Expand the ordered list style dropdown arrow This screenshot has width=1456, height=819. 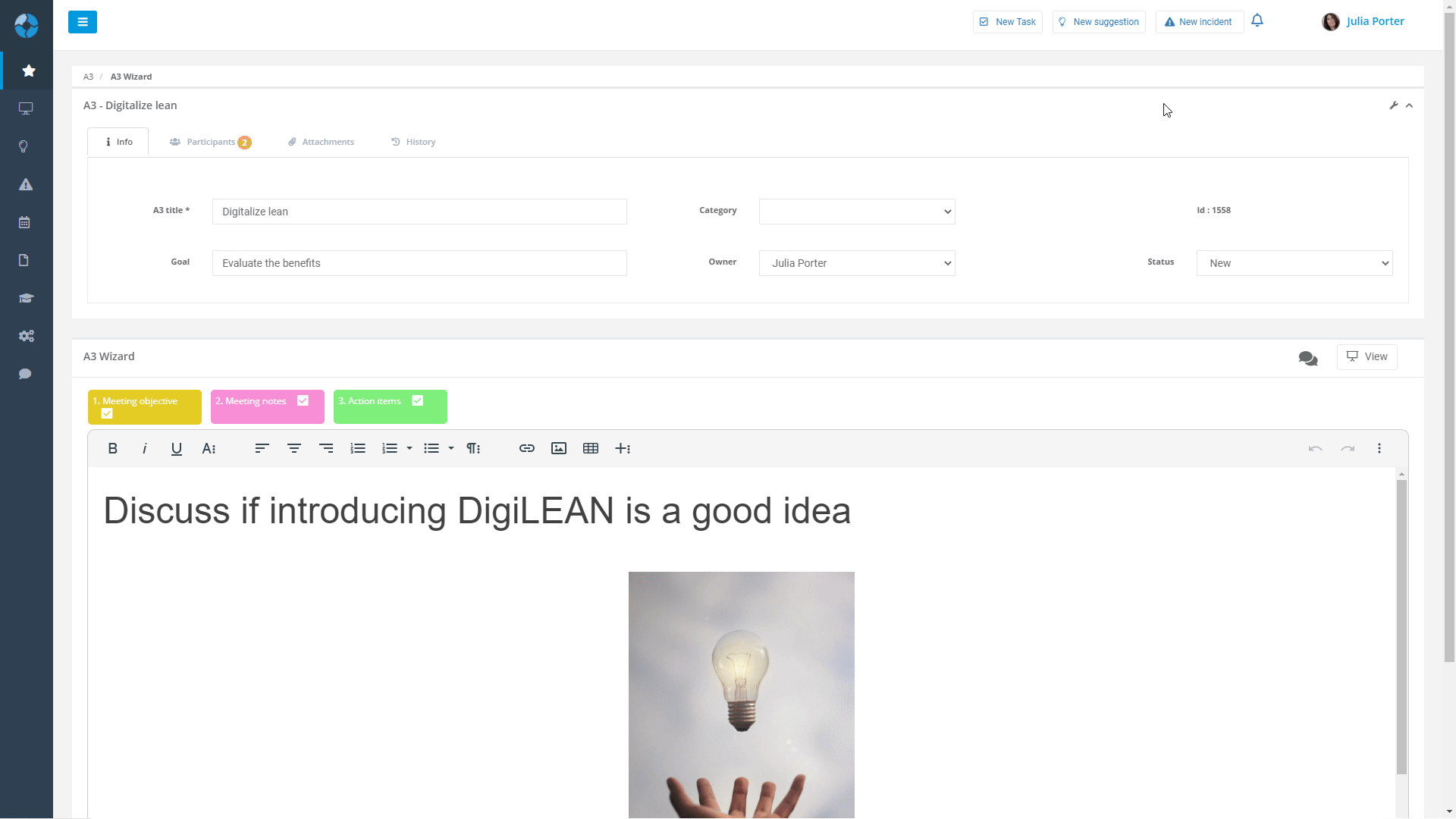[x=409, y=448]
